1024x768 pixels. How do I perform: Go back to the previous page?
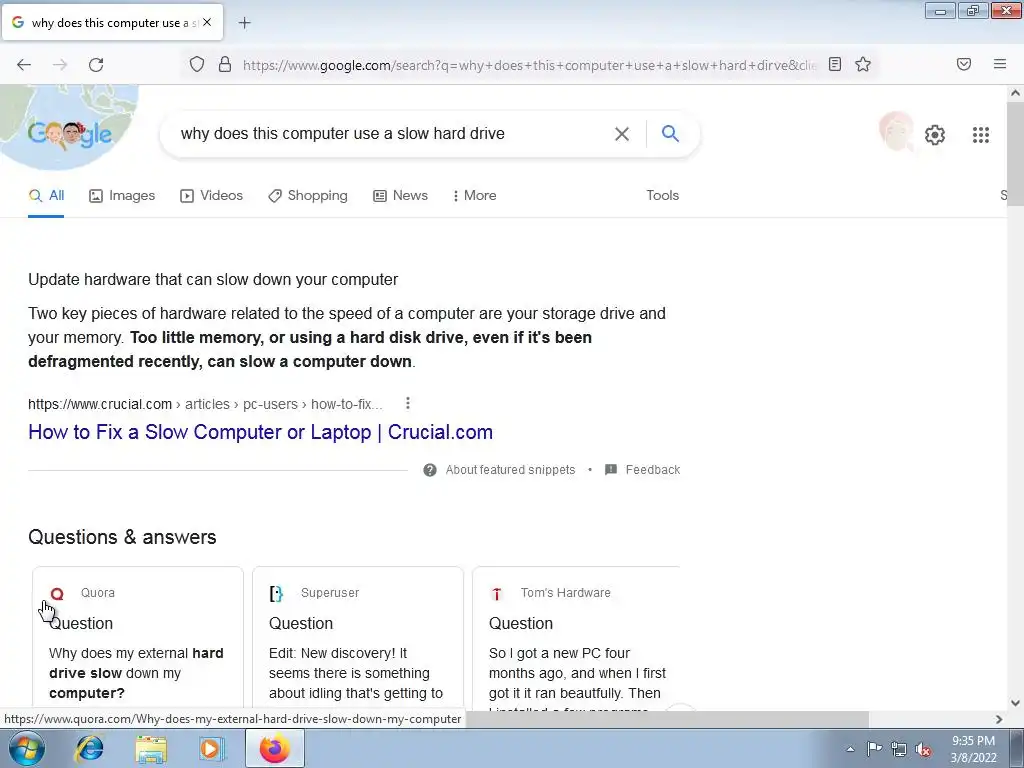pos(24,65)
